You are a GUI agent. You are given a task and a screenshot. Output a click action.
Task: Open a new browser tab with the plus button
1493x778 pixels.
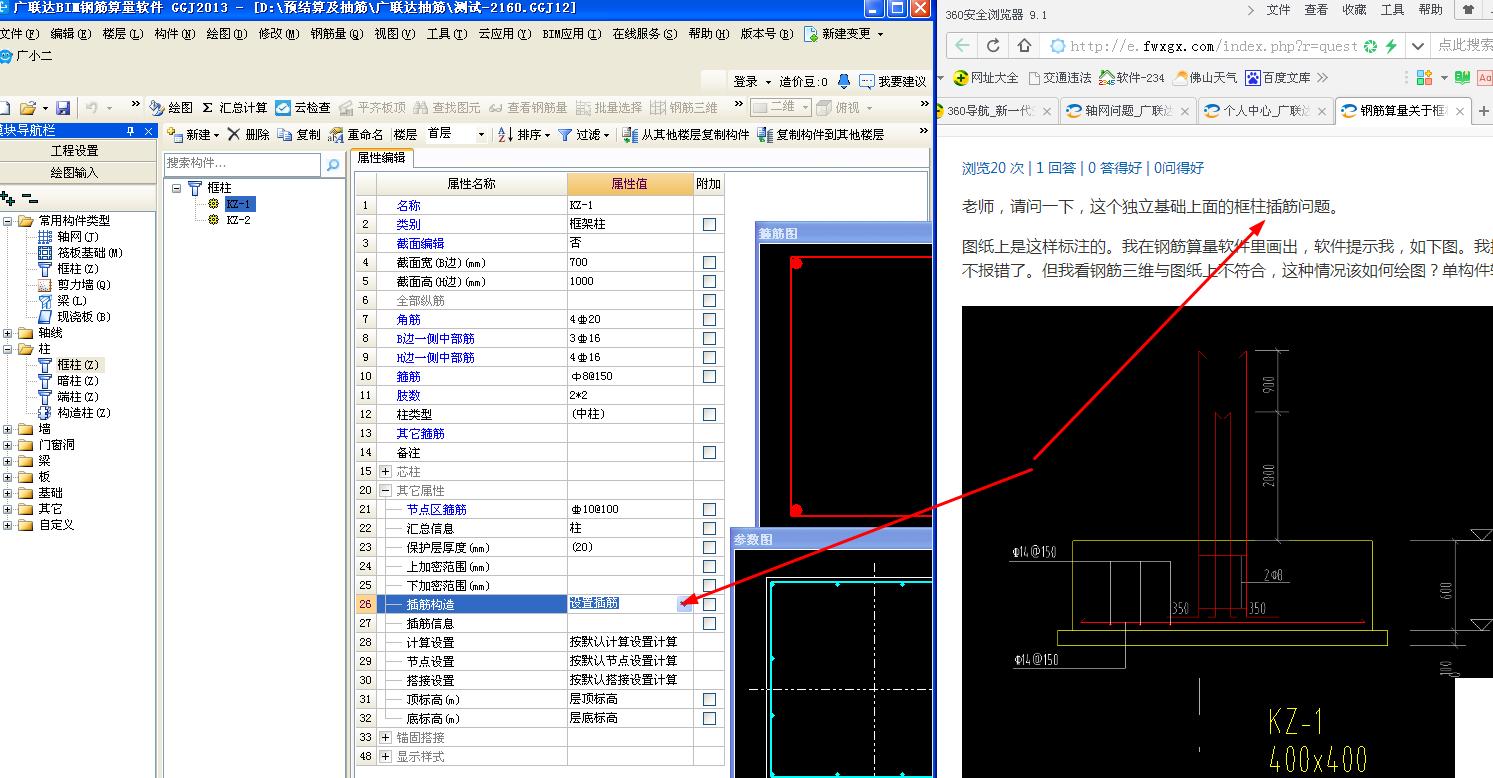1483,111
